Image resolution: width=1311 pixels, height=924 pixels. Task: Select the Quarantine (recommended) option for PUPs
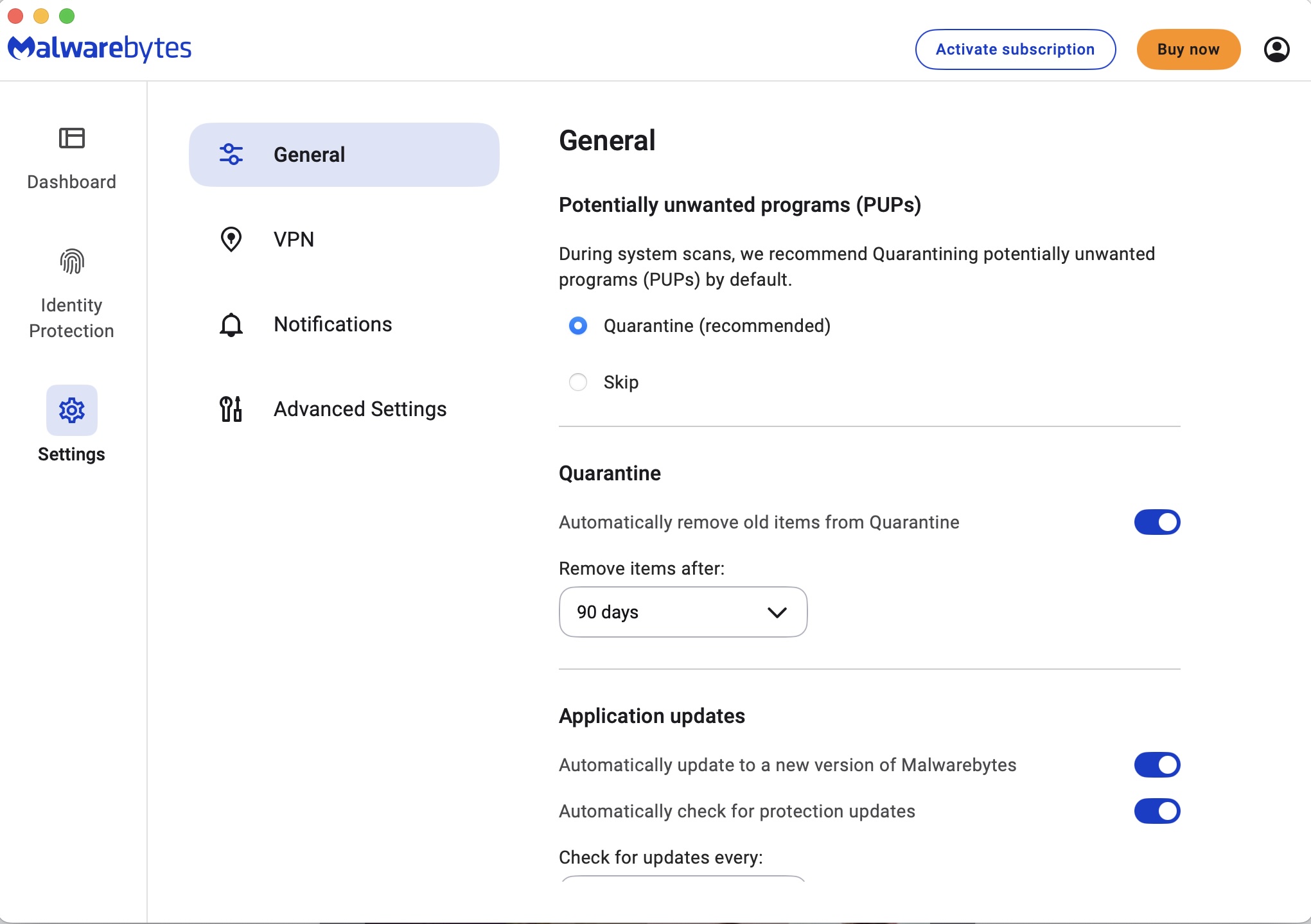[x=577, y=326]
